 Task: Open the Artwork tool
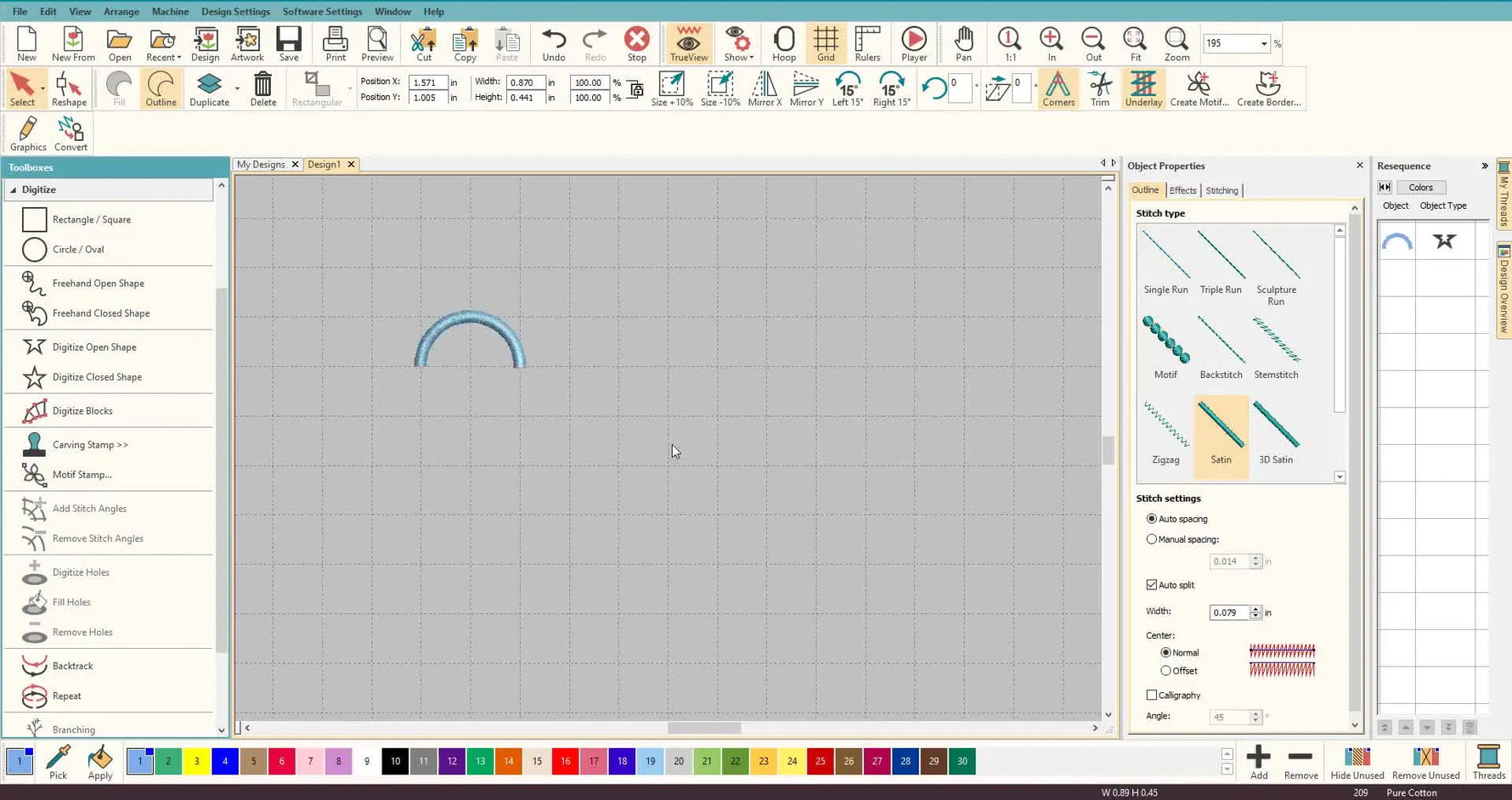coord(247,44)
